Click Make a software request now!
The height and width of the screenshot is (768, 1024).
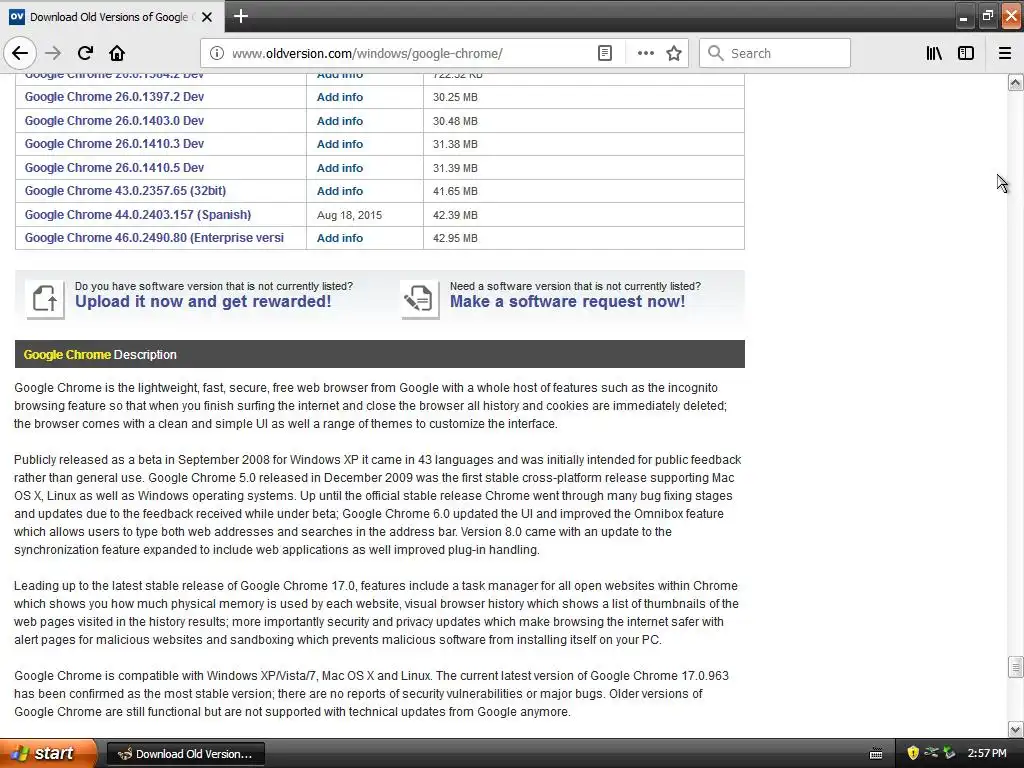pos(568,302)
